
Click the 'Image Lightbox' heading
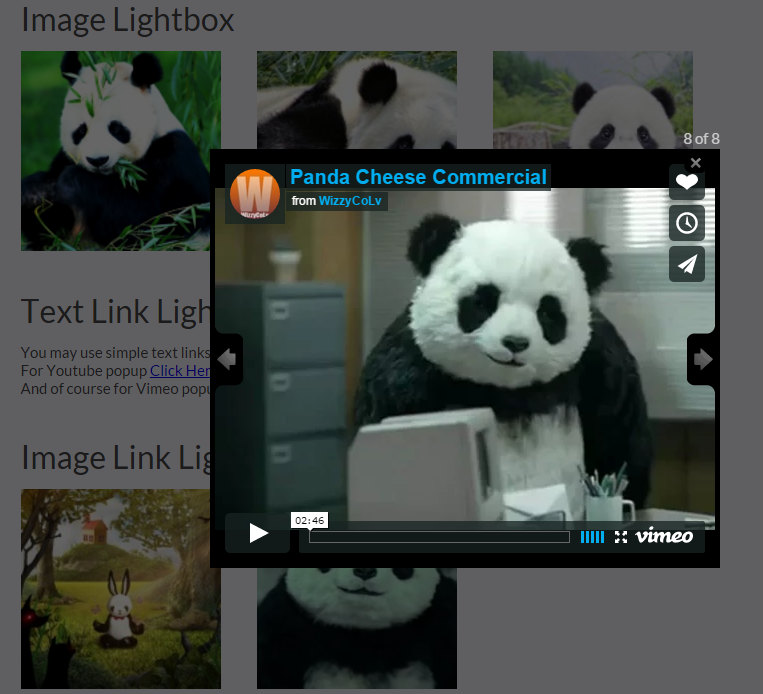127,20
